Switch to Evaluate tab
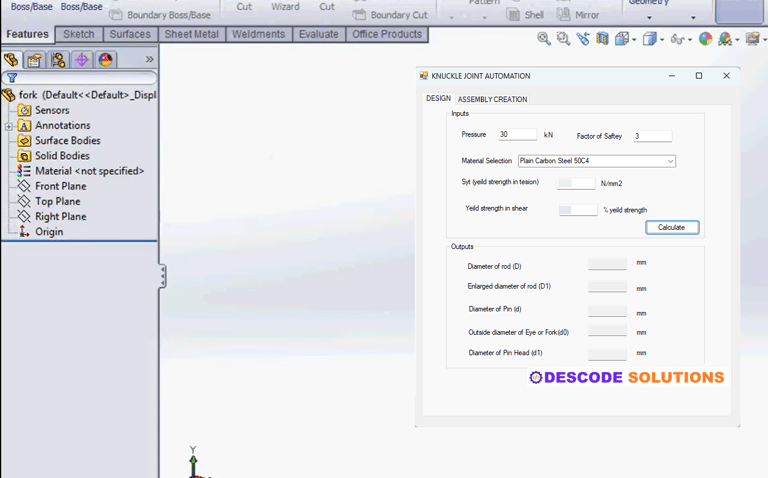The image size is (768, 478). click(318, 34)
